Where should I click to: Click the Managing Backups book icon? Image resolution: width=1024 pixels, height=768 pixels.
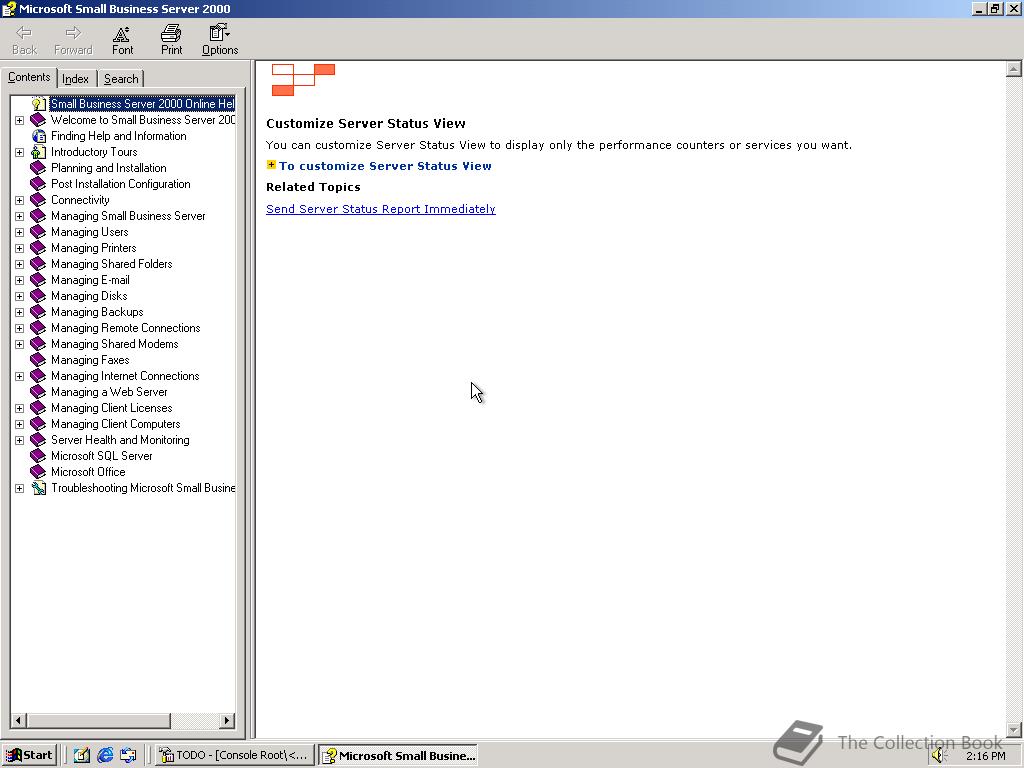39,312
